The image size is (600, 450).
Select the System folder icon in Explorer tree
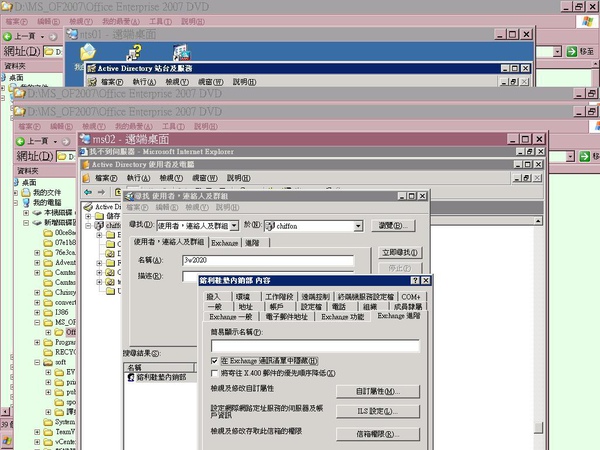coord(48,422)
